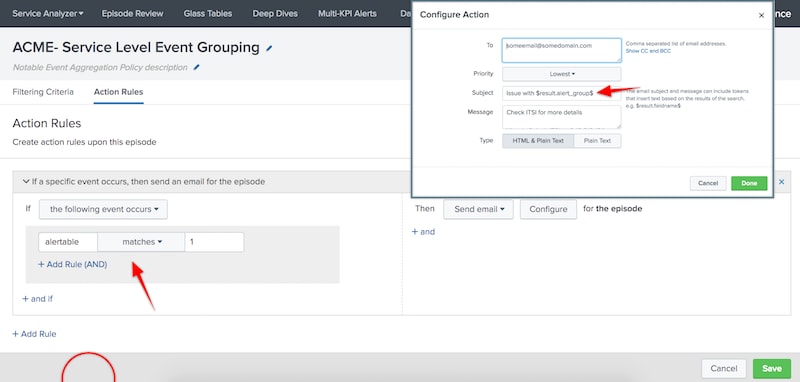Click the Subject field

[x=562, y=93]
